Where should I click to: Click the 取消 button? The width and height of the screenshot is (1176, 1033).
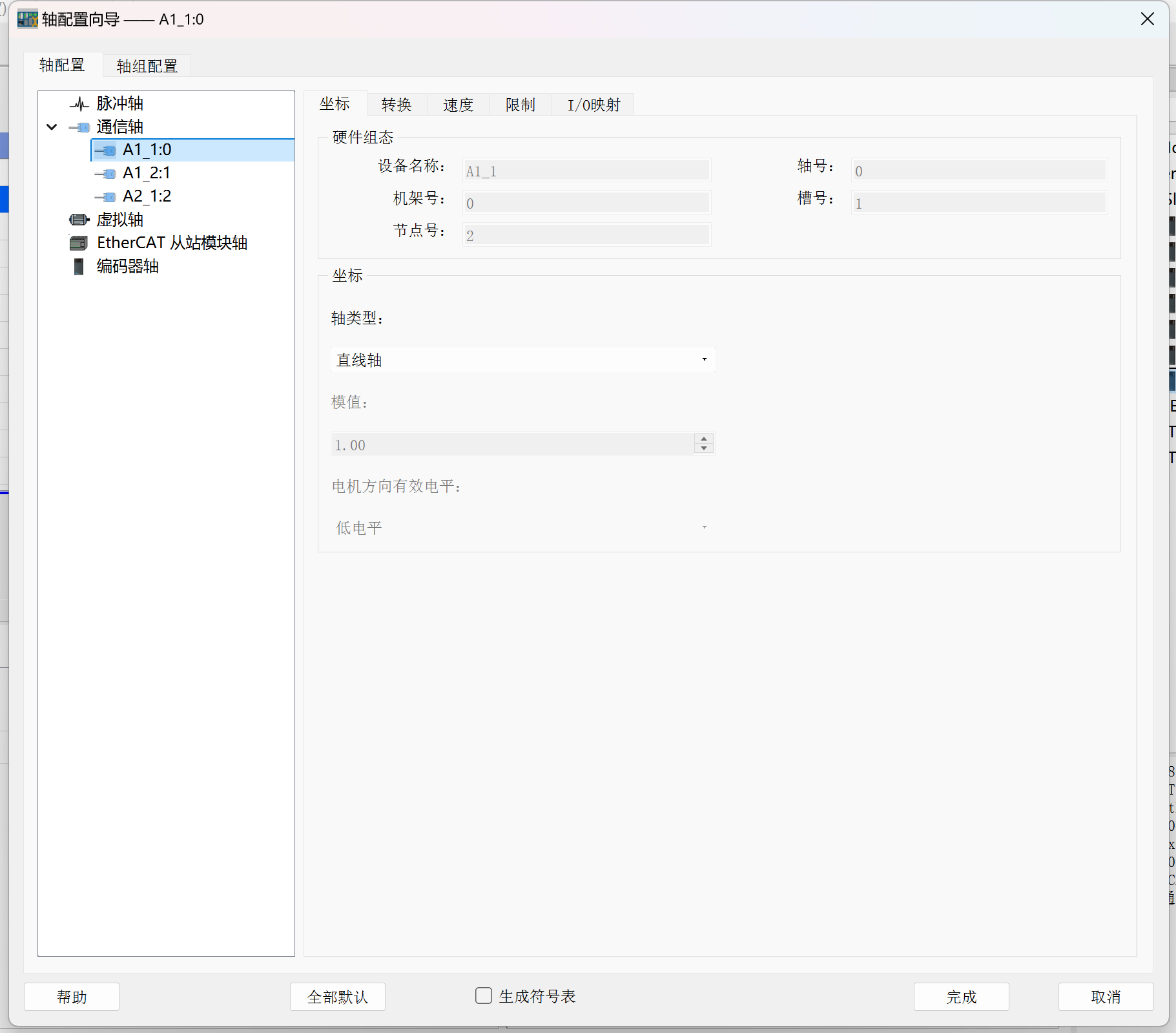pyautogui.click(x=1106, y=997)
